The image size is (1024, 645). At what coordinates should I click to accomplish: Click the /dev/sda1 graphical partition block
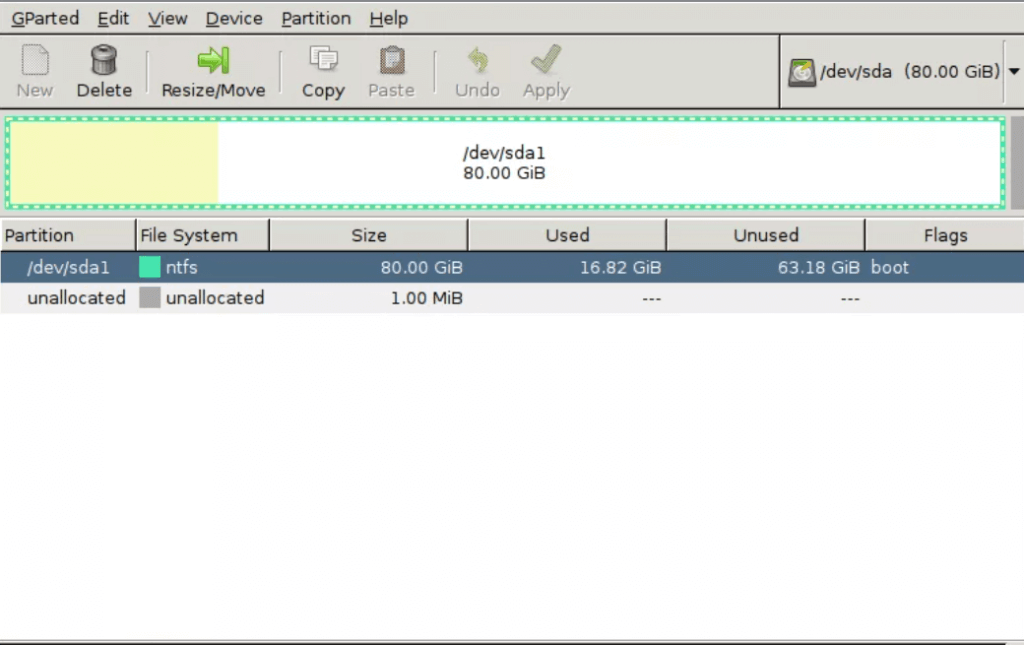(505, 163)
